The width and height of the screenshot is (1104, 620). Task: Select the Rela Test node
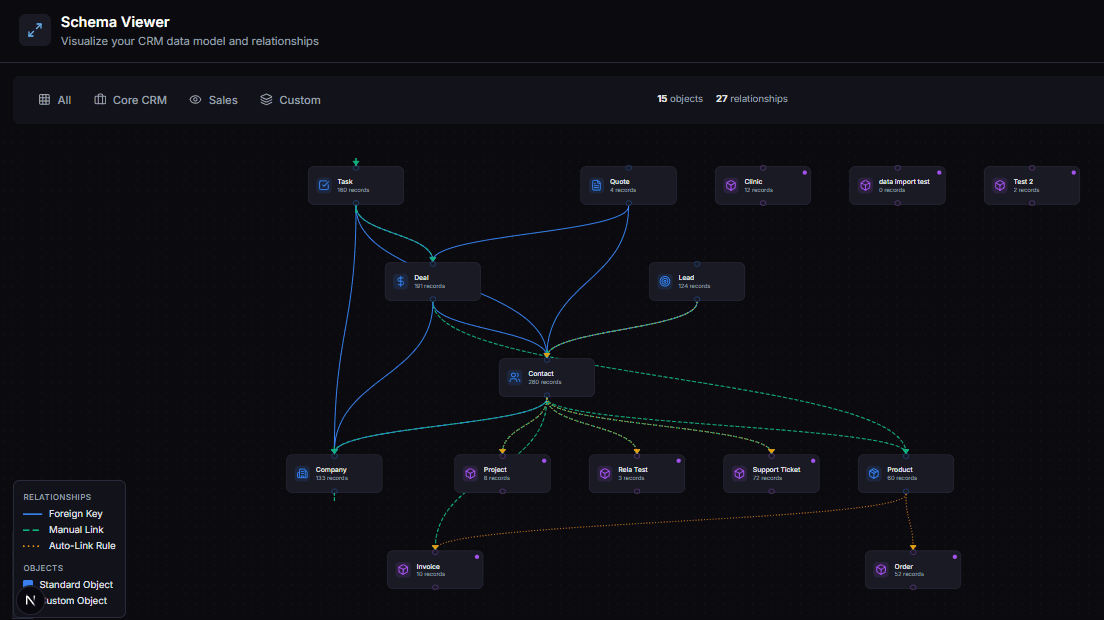[x=637, y=472]
